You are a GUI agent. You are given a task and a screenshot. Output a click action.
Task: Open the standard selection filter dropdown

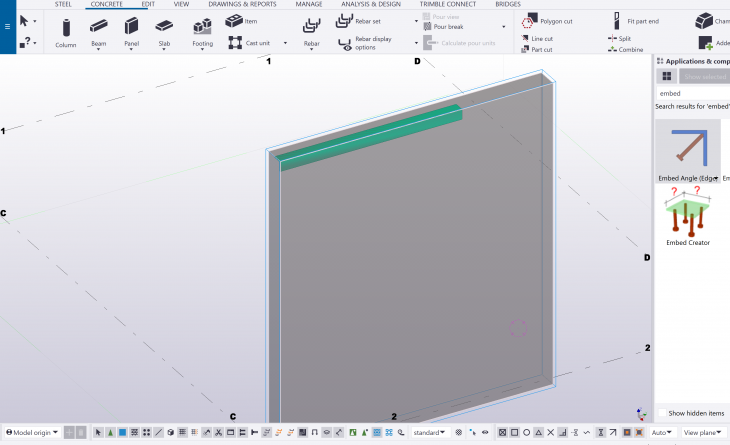tap(429, 433)
